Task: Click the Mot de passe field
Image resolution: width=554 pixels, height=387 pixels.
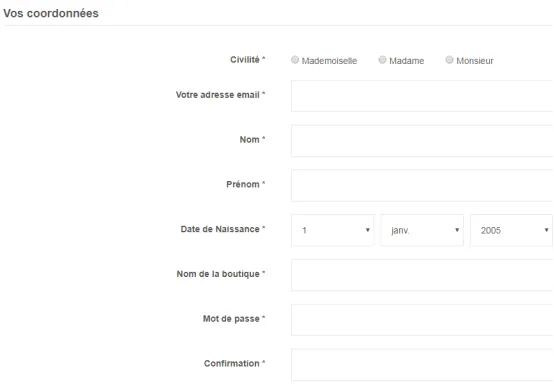Action: (x=422, y=320)
